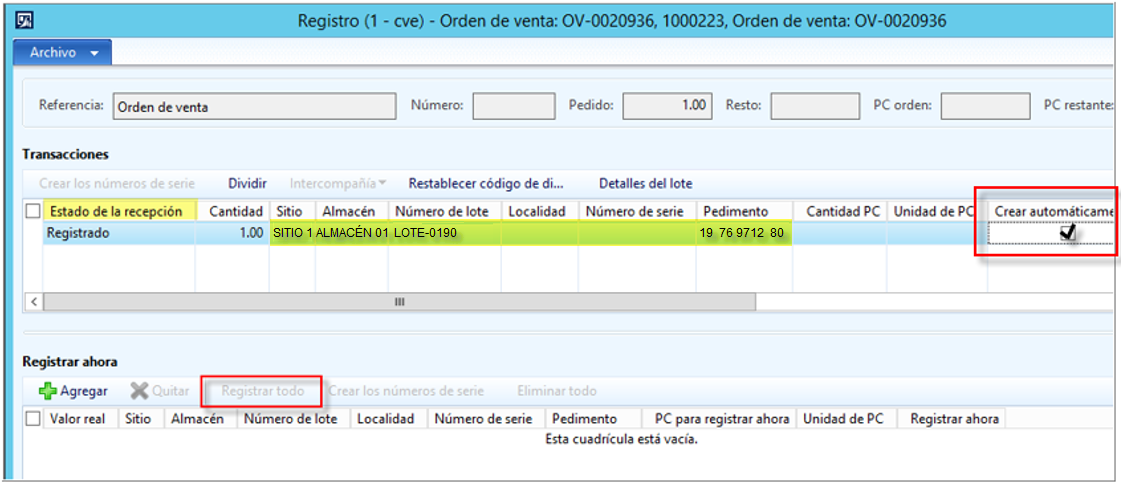Click the green plus Agregar icon
The height and width of the screenshot is (489, 1121).
48,391
